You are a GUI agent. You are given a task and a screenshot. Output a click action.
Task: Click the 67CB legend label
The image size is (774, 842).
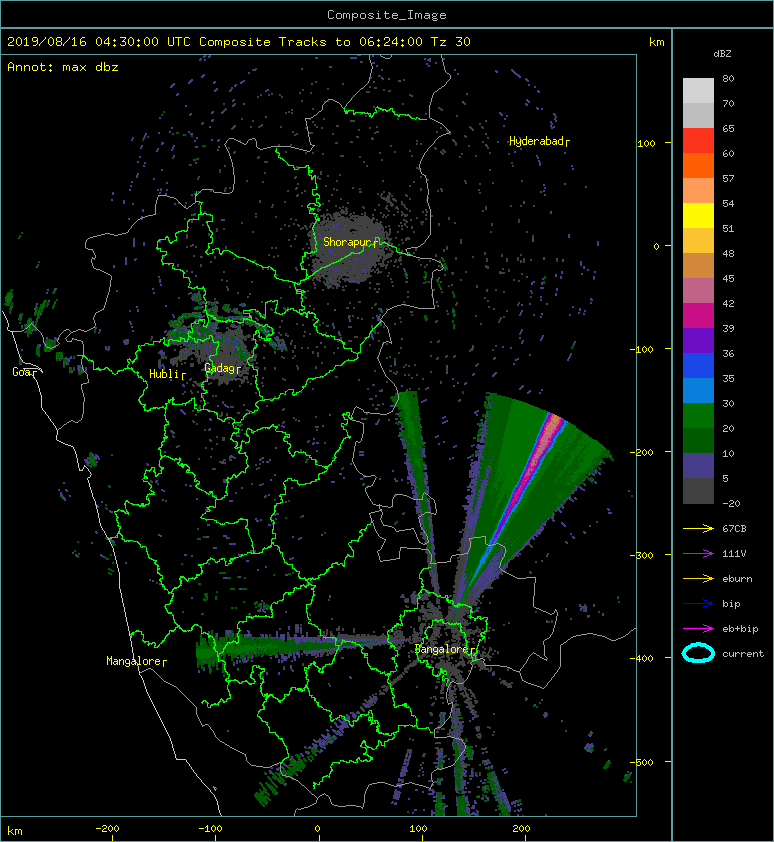(x=734, y=529)
